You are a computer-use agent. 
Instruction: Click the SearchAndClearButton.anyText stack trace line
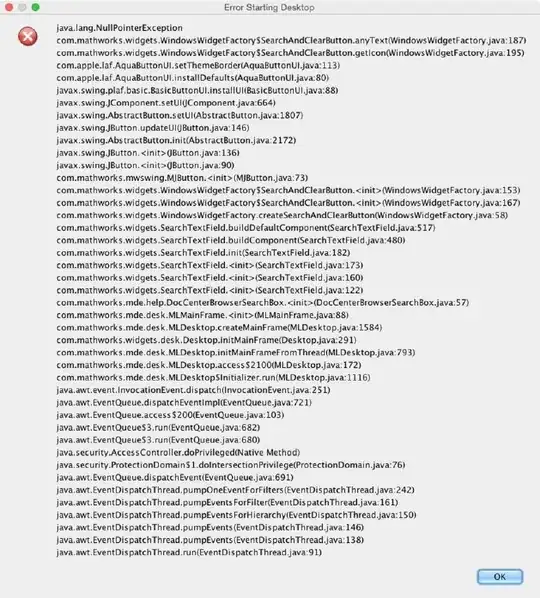click(291, 40)
